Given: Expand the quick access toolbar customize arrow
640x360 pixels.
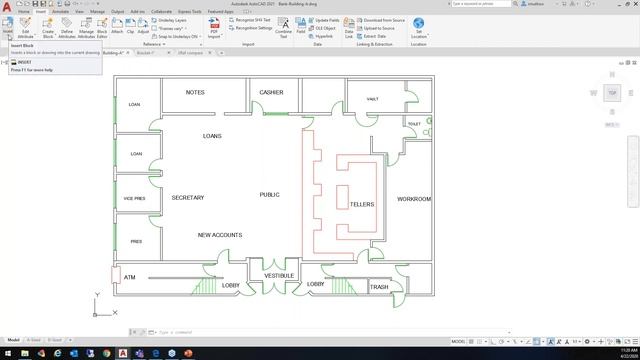Looking at the screenshot, I should click(x=98, y=4).
